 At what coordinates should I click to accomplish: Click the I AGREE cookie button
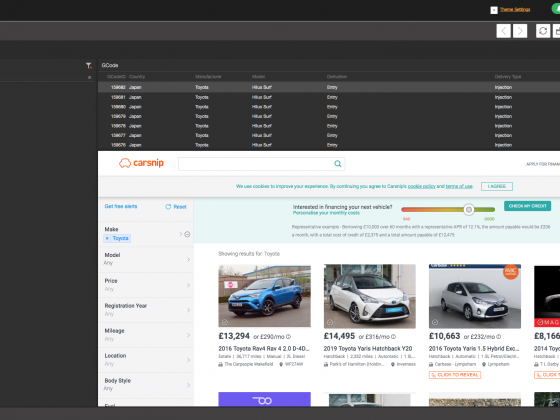click(497, 186)
